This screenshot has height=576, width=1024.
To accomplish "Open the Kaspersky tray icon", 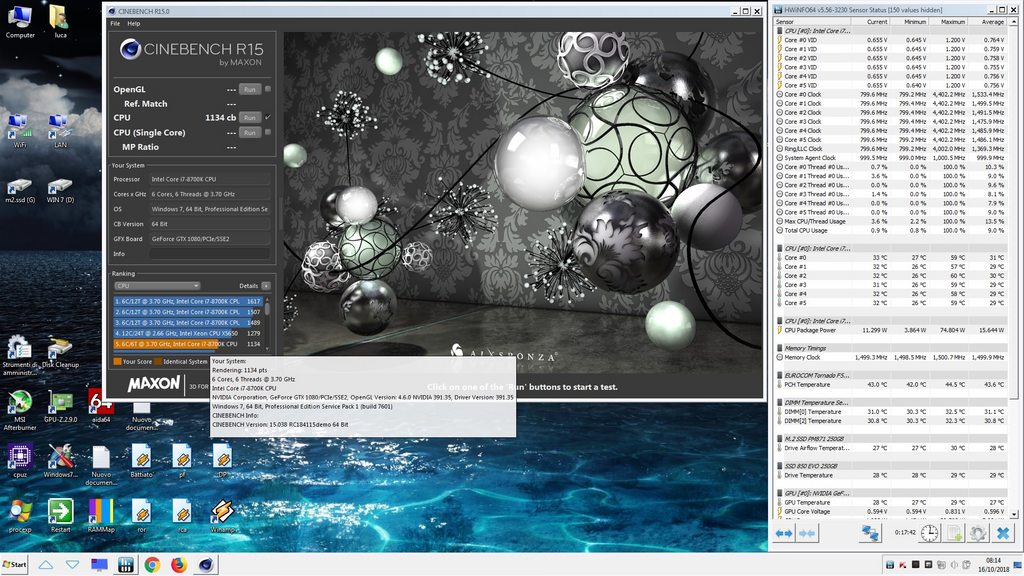I will 903,565.
